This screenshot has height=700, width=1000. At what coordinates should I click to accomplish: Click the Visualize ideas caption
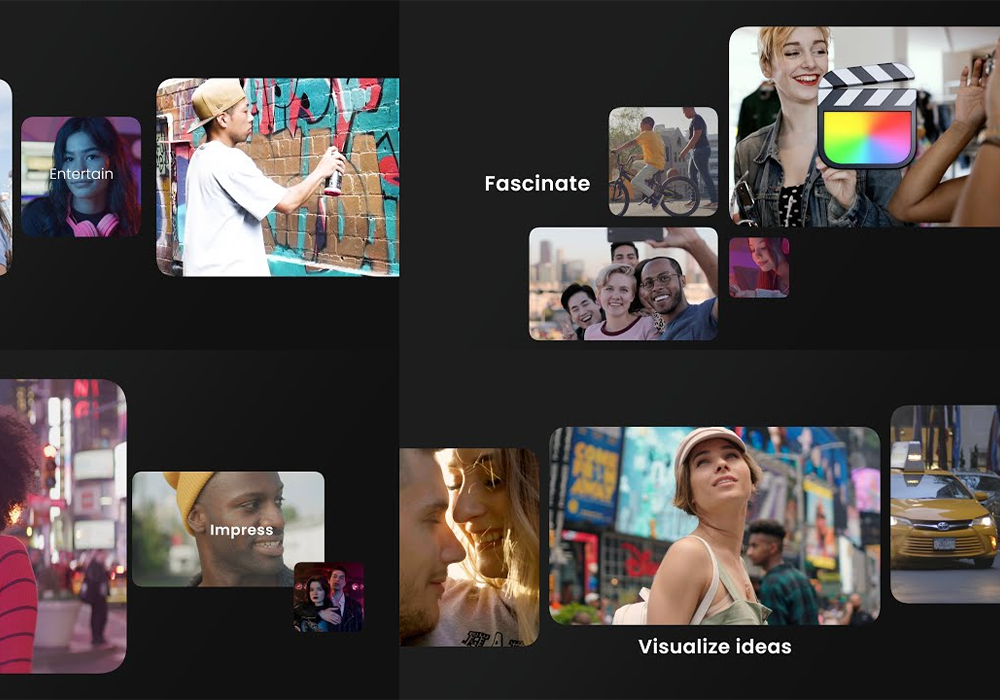[714, 647]
